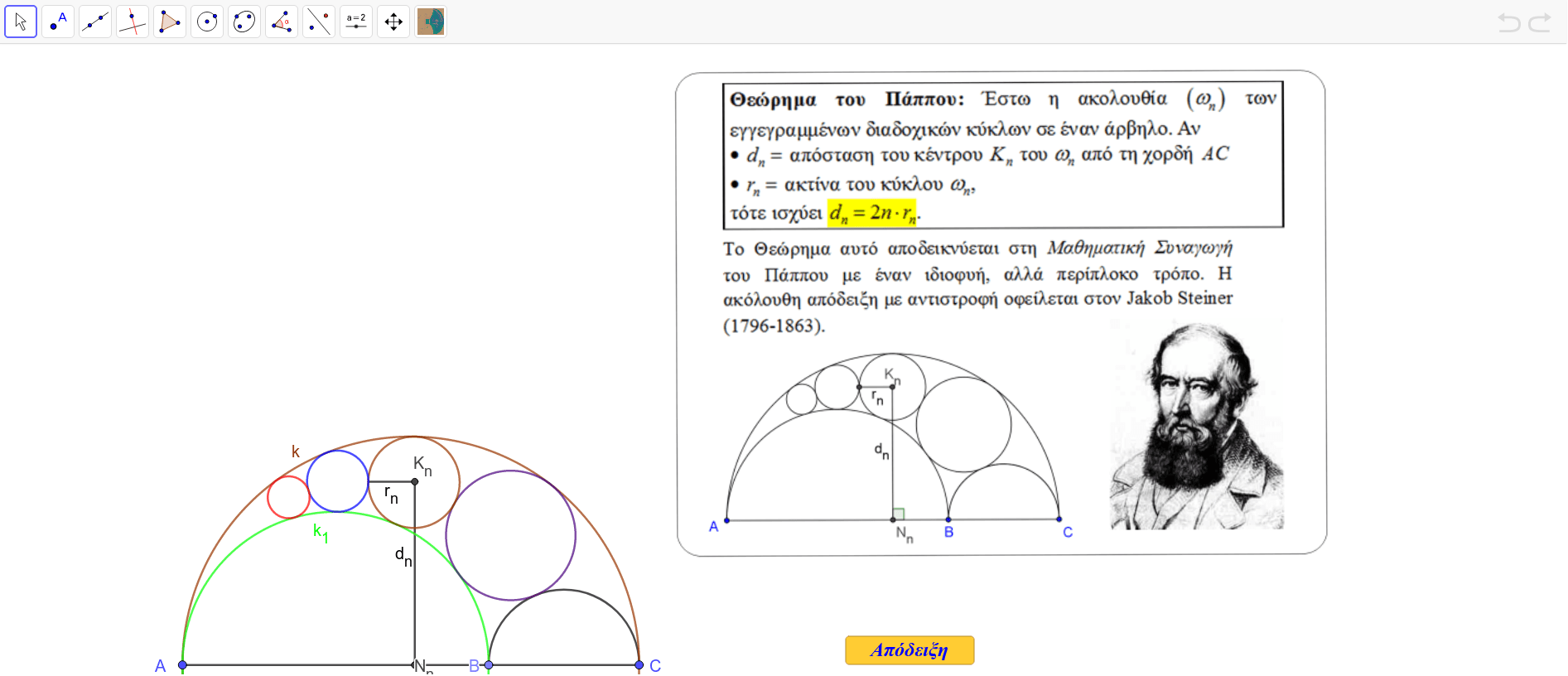The width and height of the screenshot is (1568, 676).
Task: Click the '(1796-1863)' text
Action: [774, 326]
